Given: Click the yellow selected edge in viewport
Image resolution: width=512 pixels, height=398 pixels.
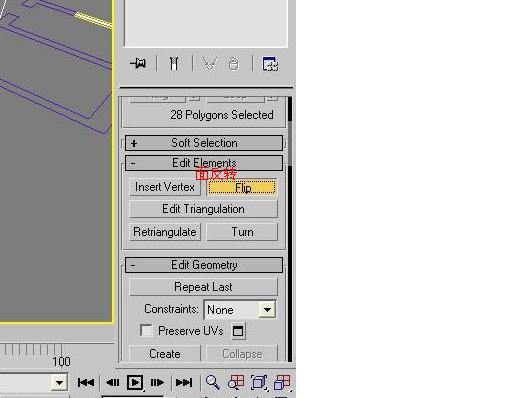Looking at the screenshot, I should pos(93,20).
